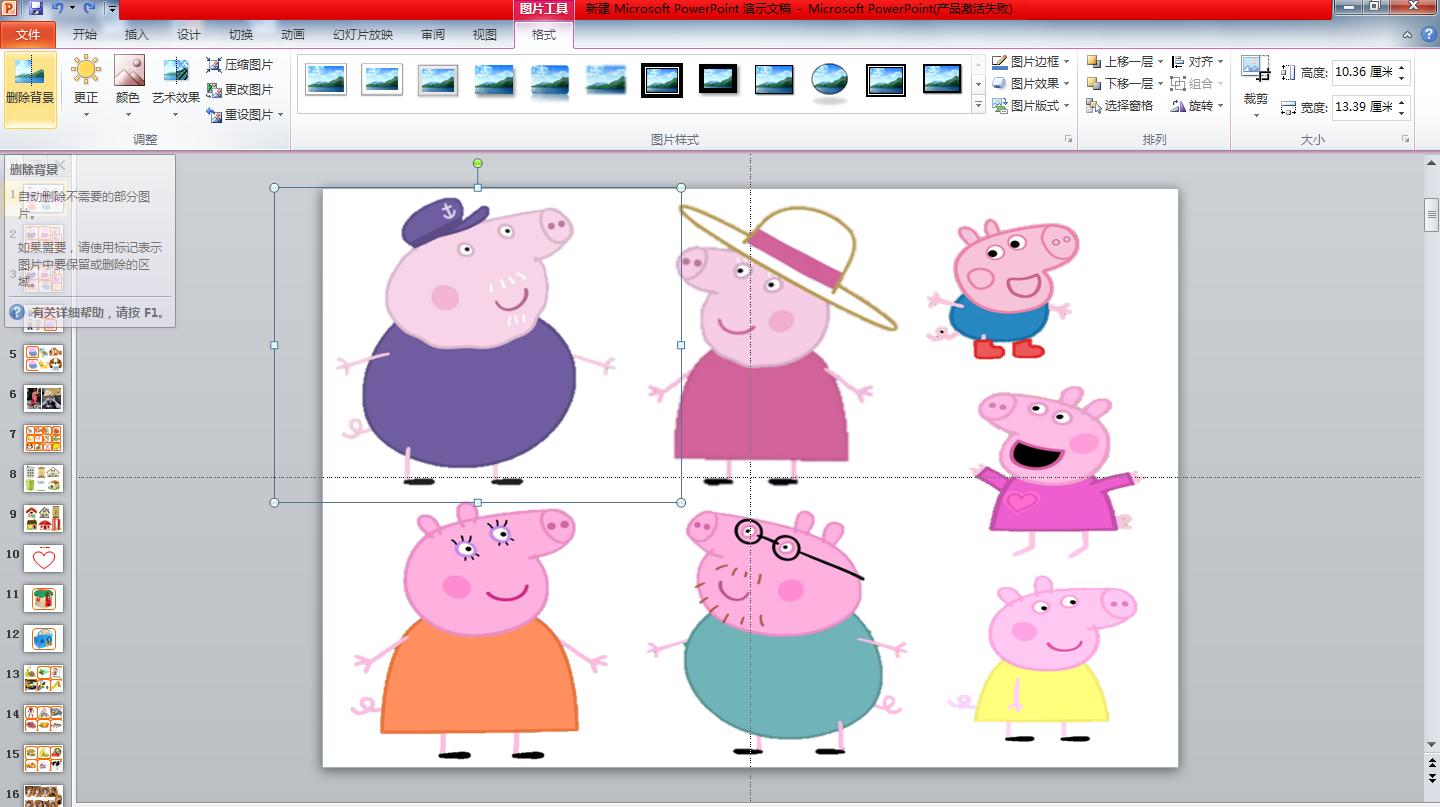Expand the full picture styles gallery
The height and width of the screenshot is (807, 1440).
[x=979, y=105]
